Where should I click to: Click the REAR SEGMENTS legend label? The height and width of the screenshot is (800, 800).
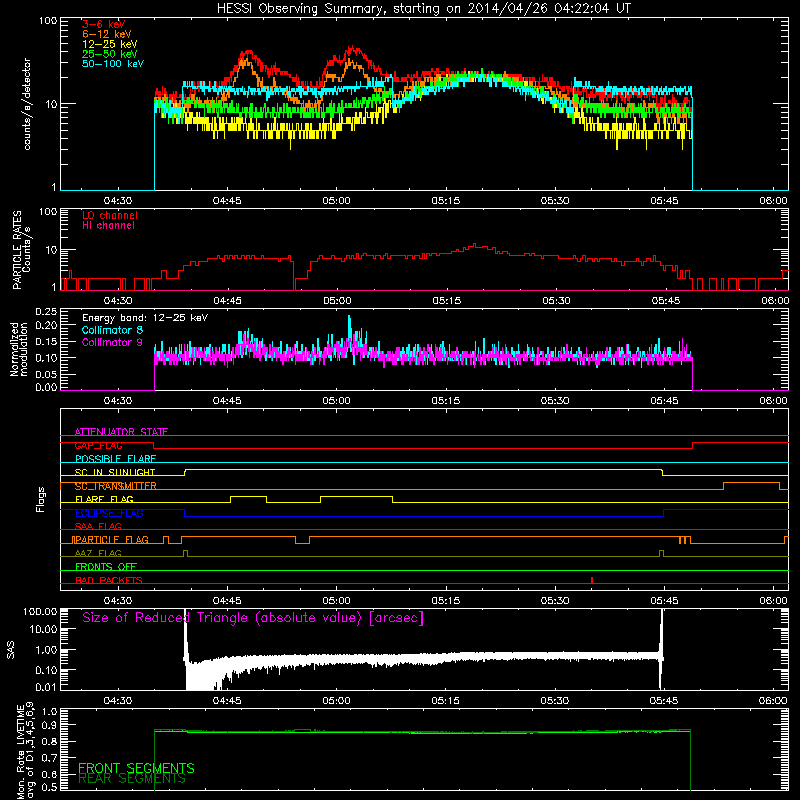pos(132,779)
